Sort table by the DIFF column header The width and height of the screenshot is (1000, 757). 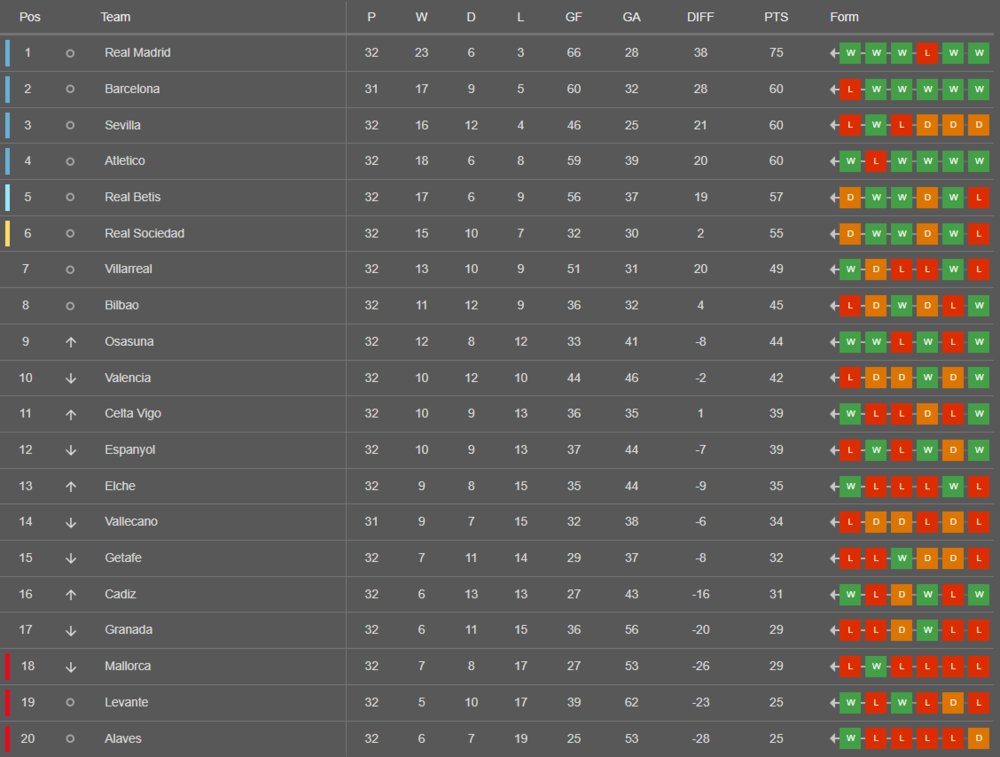701,17
